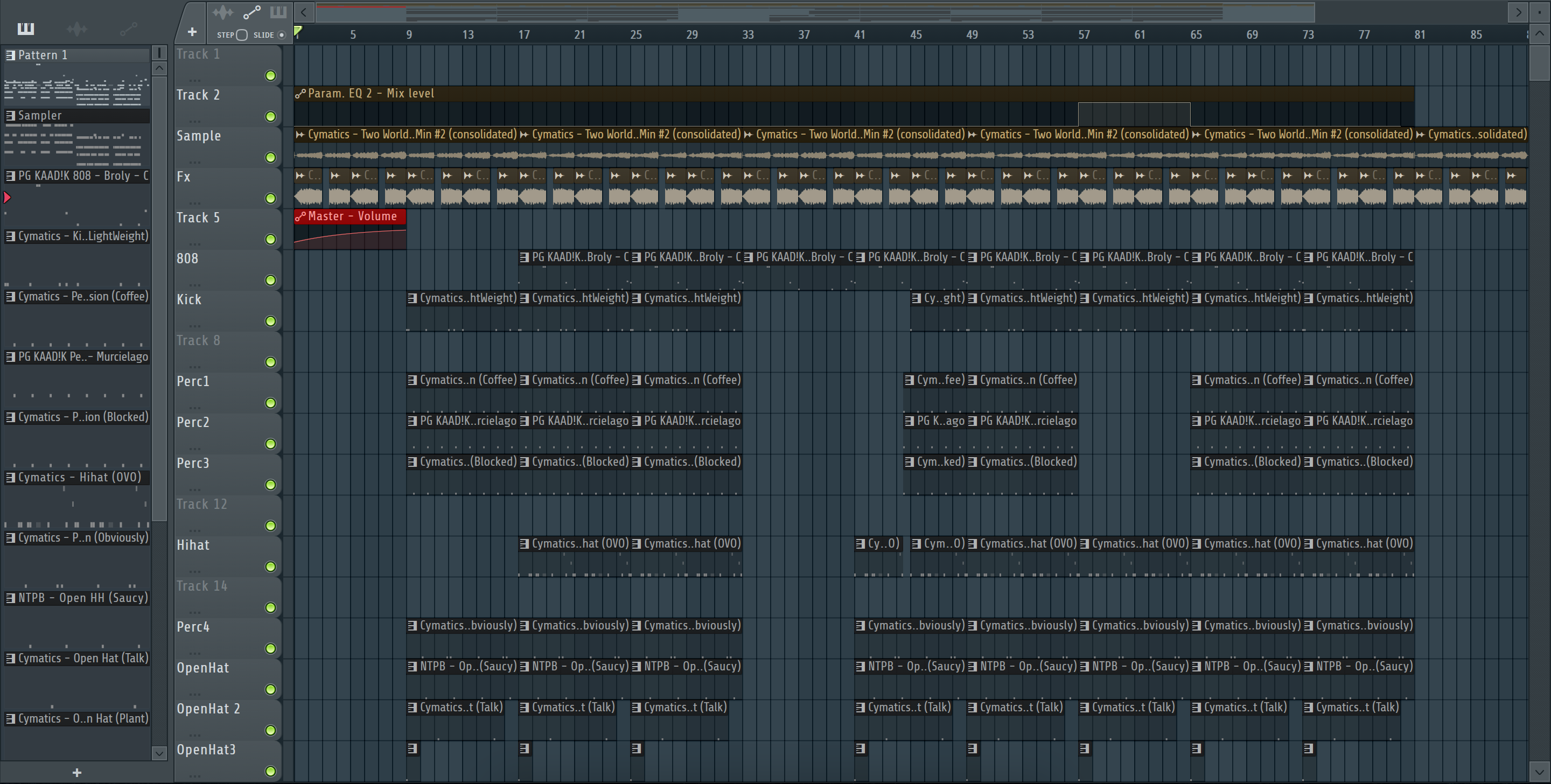Mute Track 5 with its green LED

(270, 240)
